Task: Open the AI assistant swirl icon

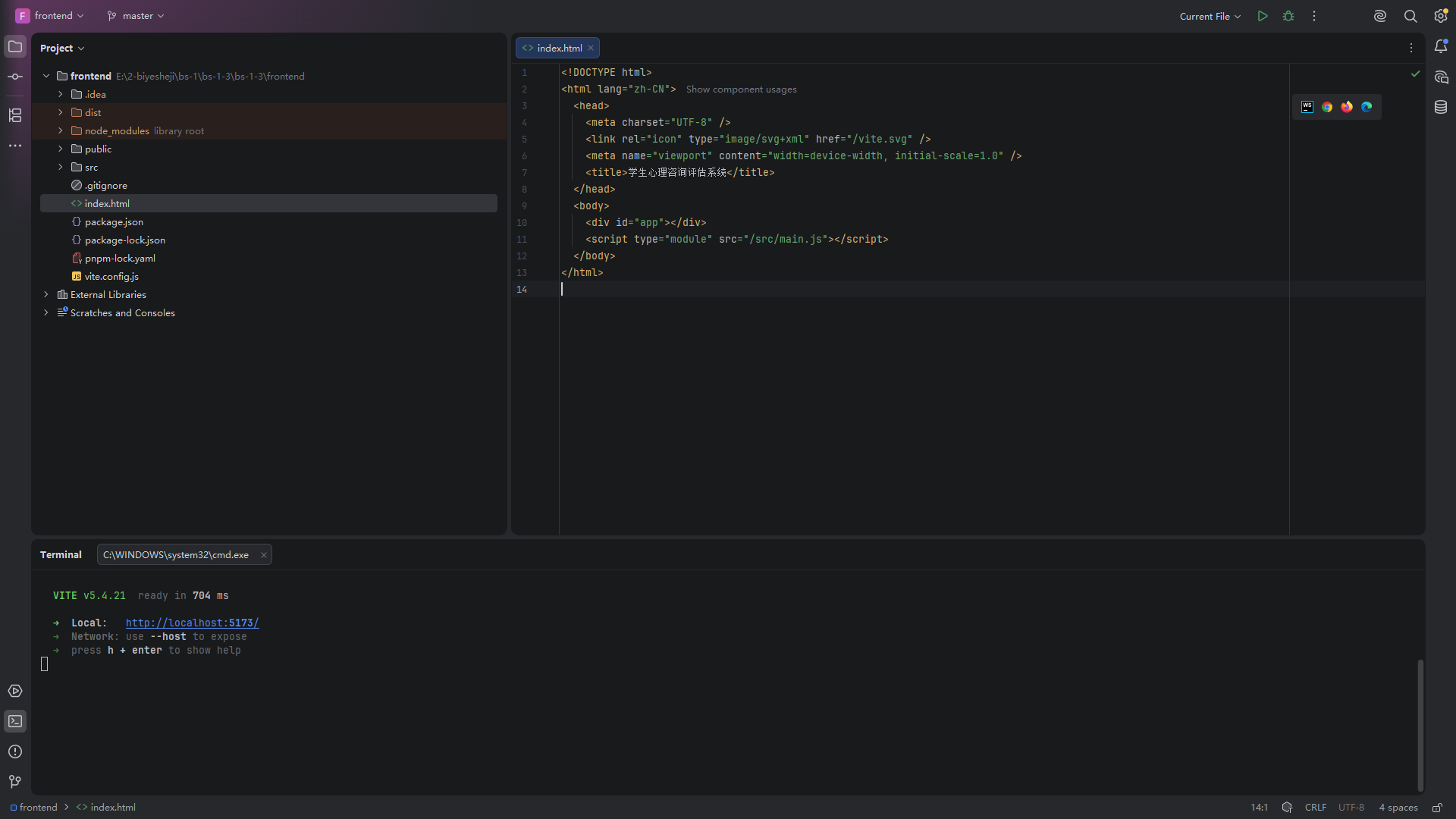Action: point(1380,16)
